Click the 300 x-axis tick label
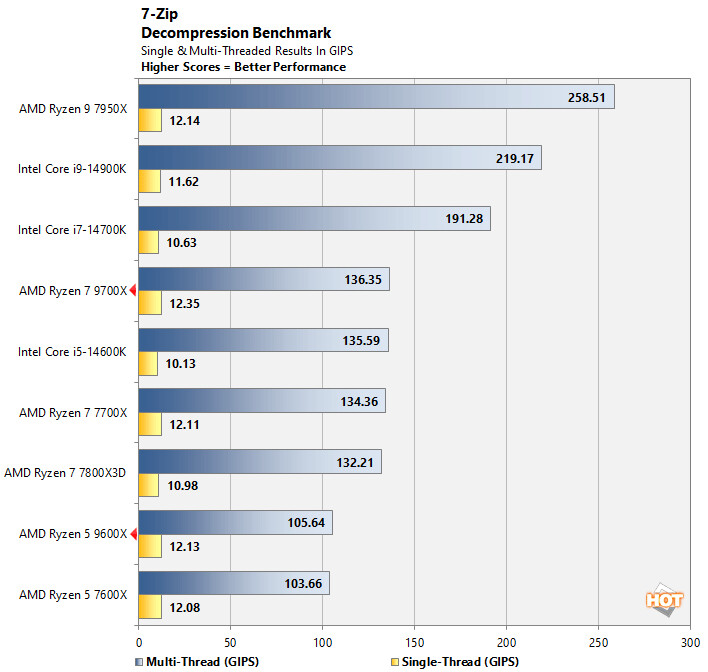 pyautogui.click(x=691, y=643)
